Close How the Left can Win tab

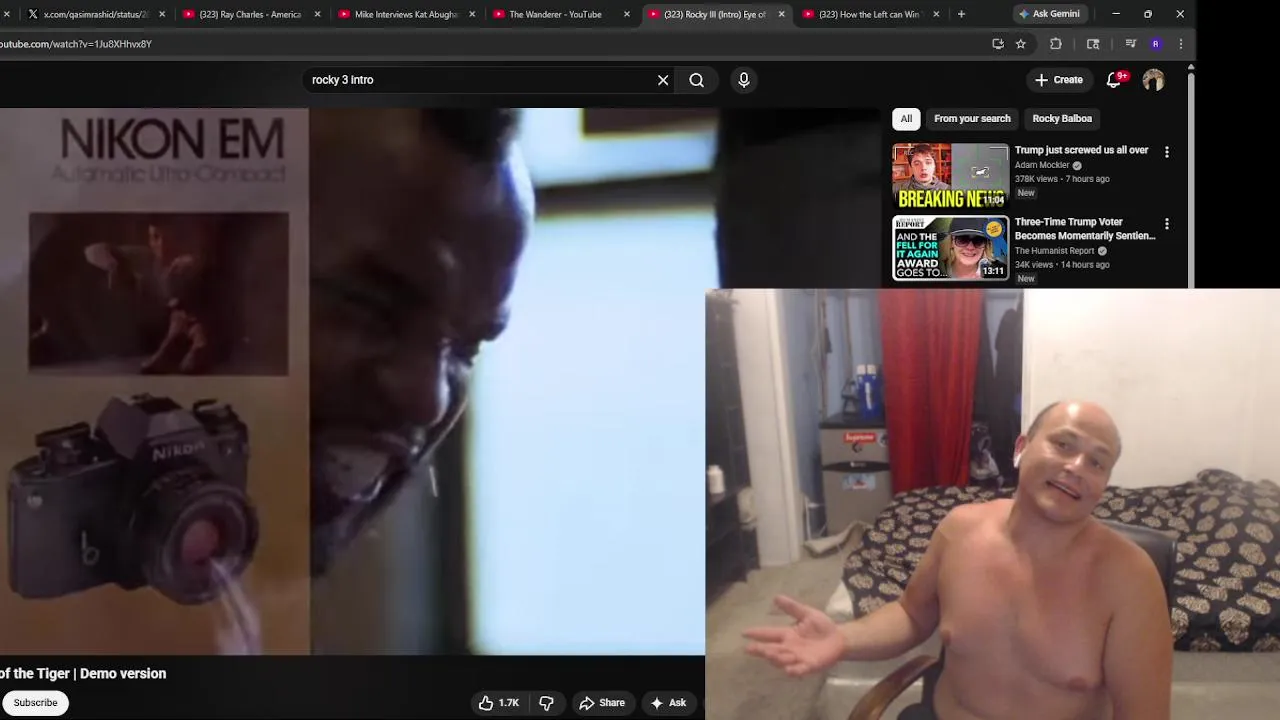(936, 14)
